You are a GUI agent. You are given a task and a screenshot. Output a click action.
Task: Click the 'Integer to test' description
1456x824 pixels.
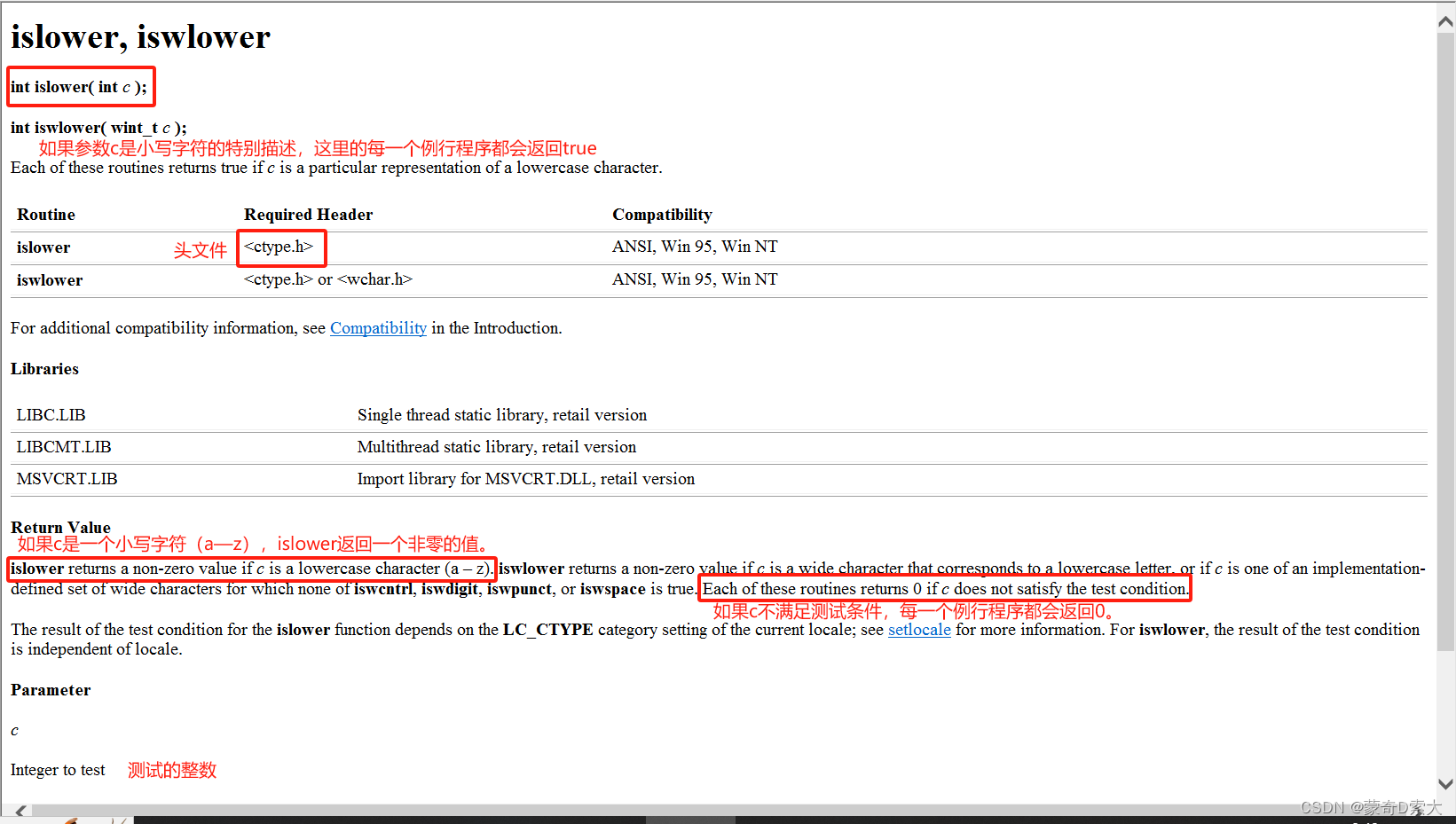point(58,770)
